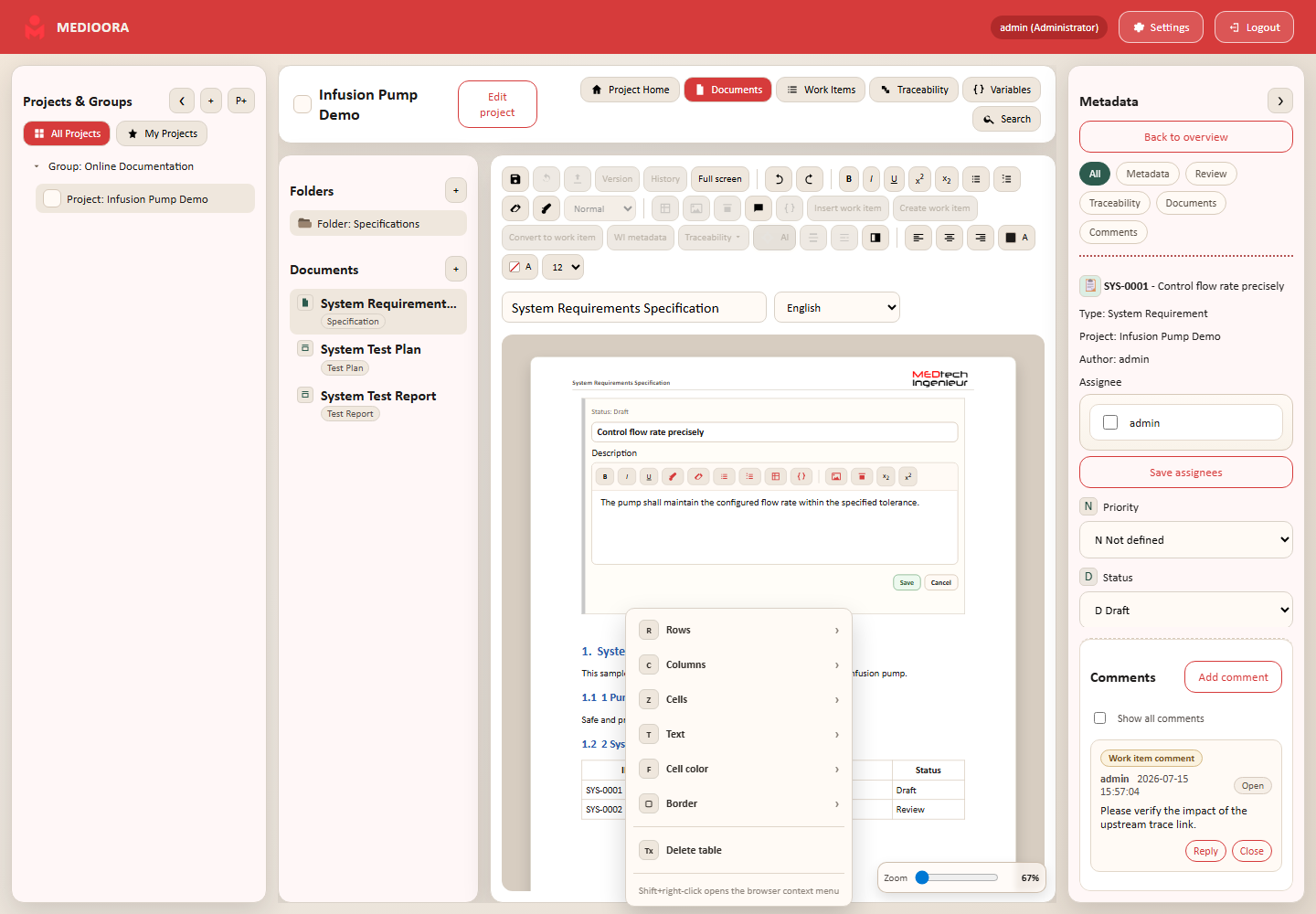Screen dimensions: 1316x914
Task: Apply subscript from the main toolbar
Action: [x=947, y=179]
